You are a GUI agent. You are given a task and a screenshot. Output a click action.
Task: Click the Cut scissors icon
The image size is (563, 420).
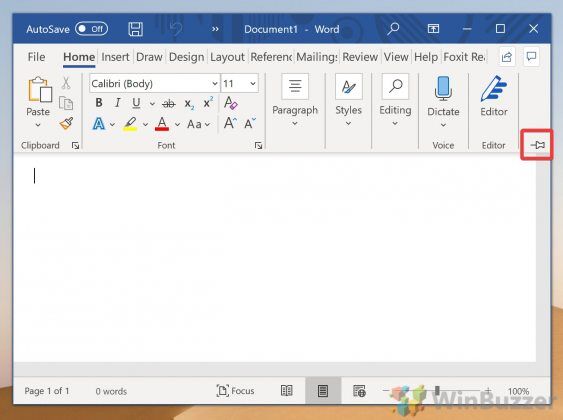tap(66, 83)
